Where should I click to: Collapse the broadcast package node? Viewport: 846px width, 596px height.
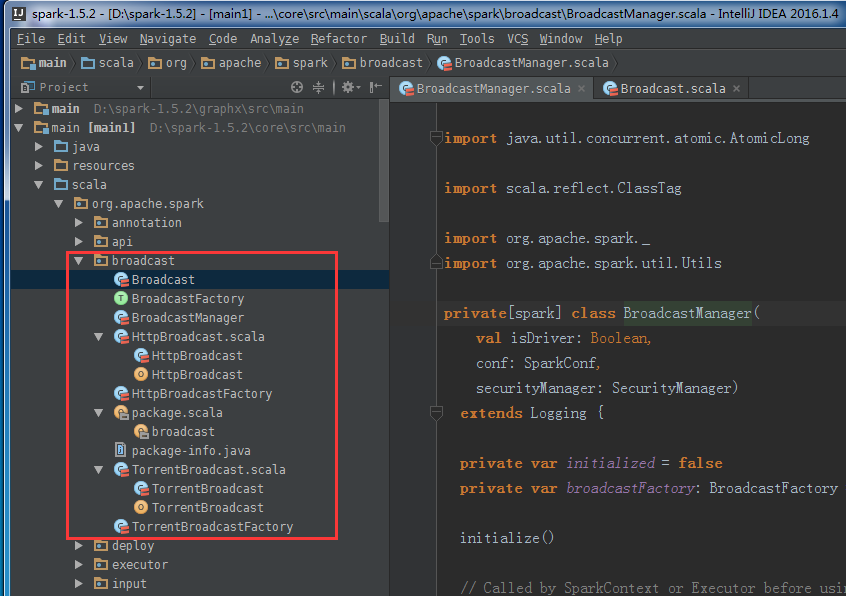tap(79, 261)
